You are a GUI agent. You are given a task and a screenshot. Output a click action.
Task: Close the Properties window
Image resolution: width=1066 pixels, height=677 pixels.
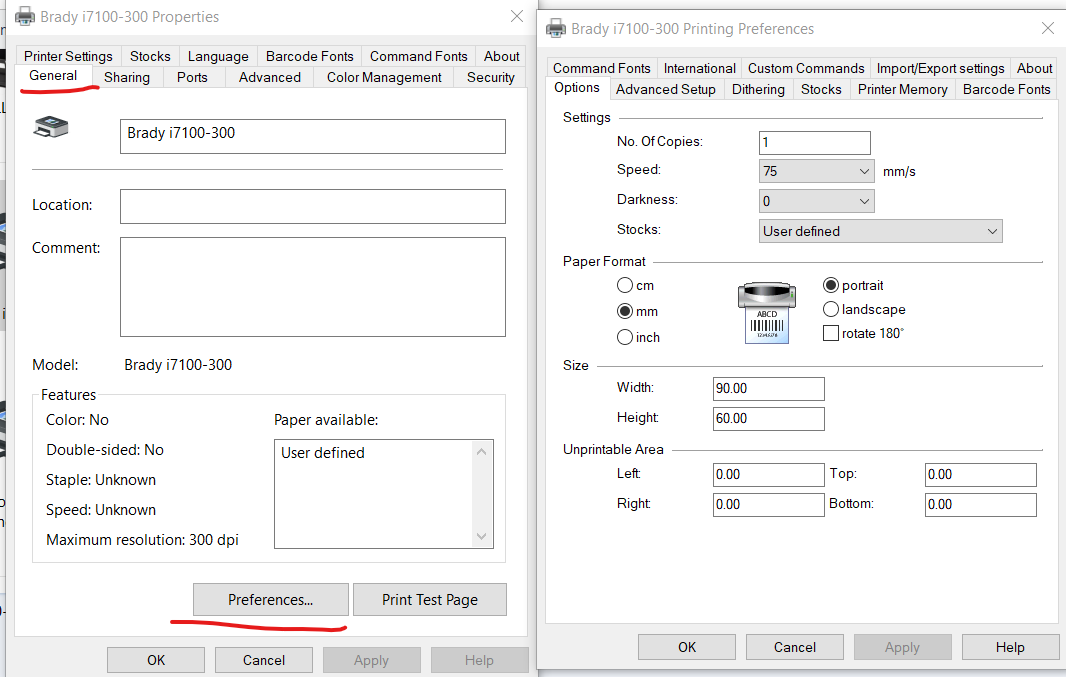pos(517,16)
